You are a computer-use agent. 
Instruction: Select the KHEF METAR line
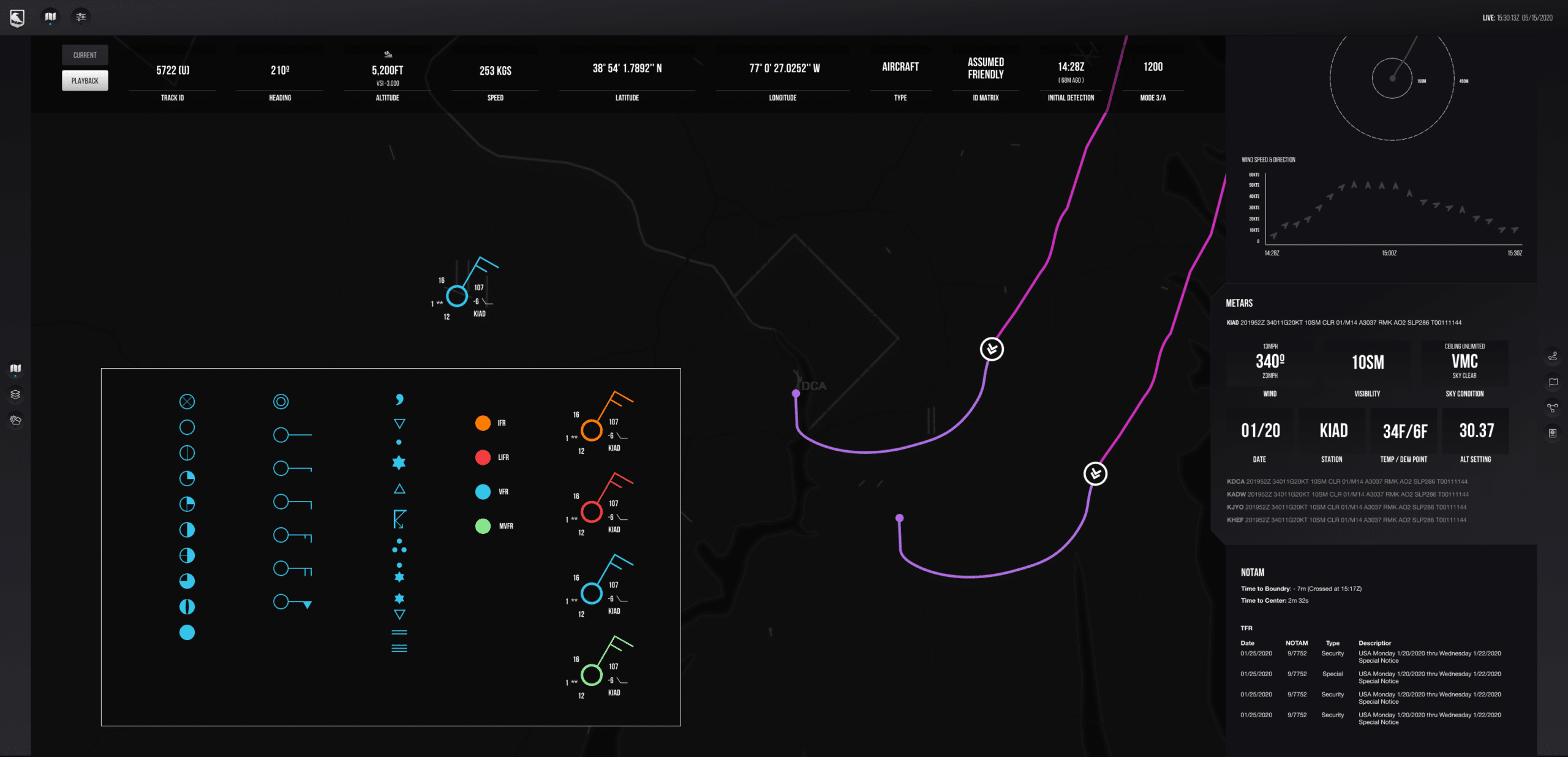pos(1346,520)
